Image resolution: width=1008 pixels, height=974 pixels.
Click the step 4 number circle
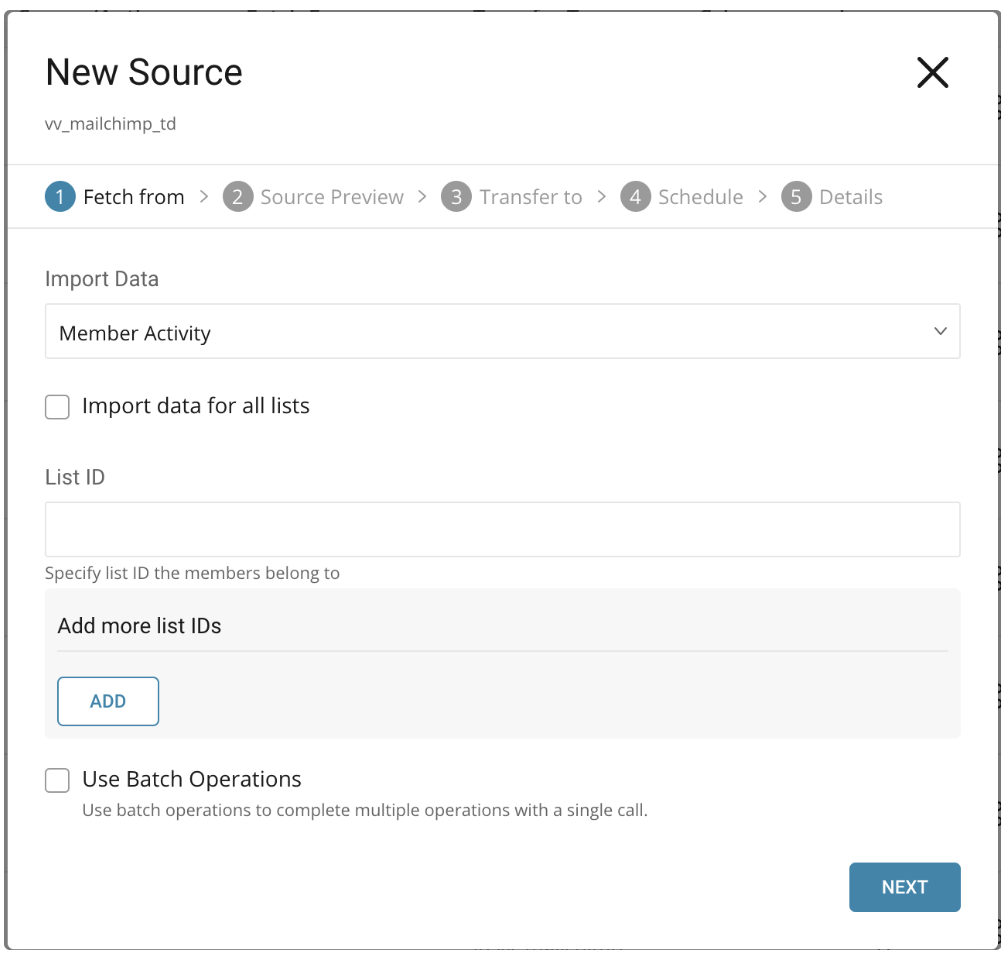(x=635, y=197)
